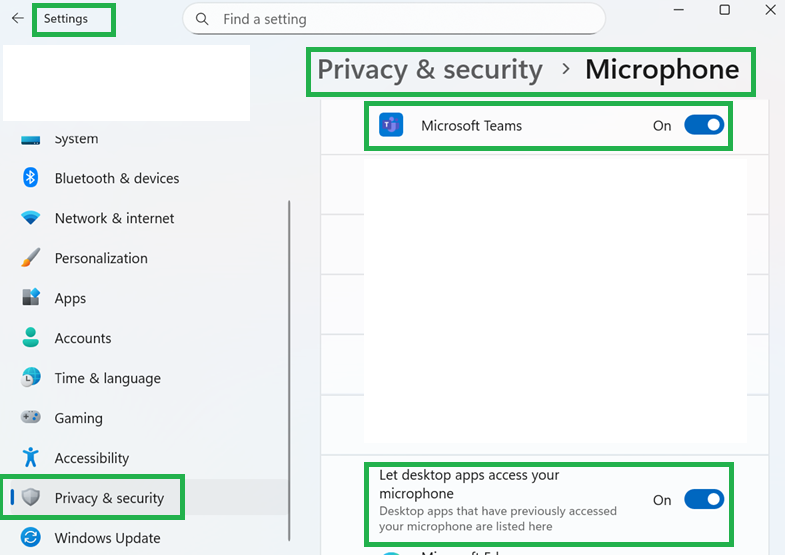Click Privacy & security breadcrumb link
The image size is (785, 555).
430,70
